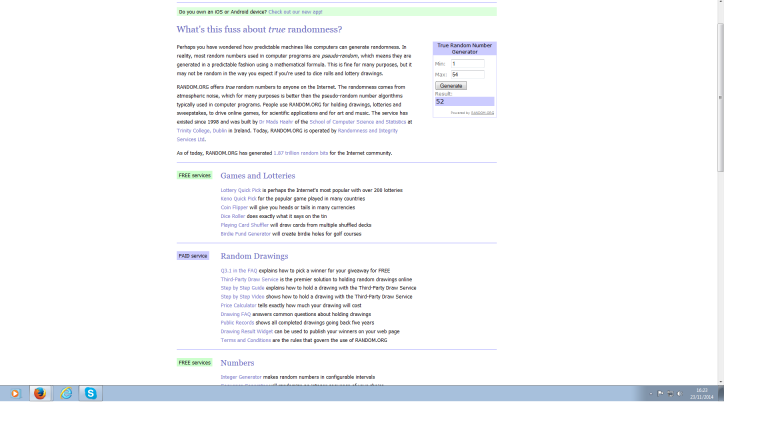The image size is (768, 432).
Task: Open the Drawing FAQ link
Action: pyautogui.click(x=236, y=314)
